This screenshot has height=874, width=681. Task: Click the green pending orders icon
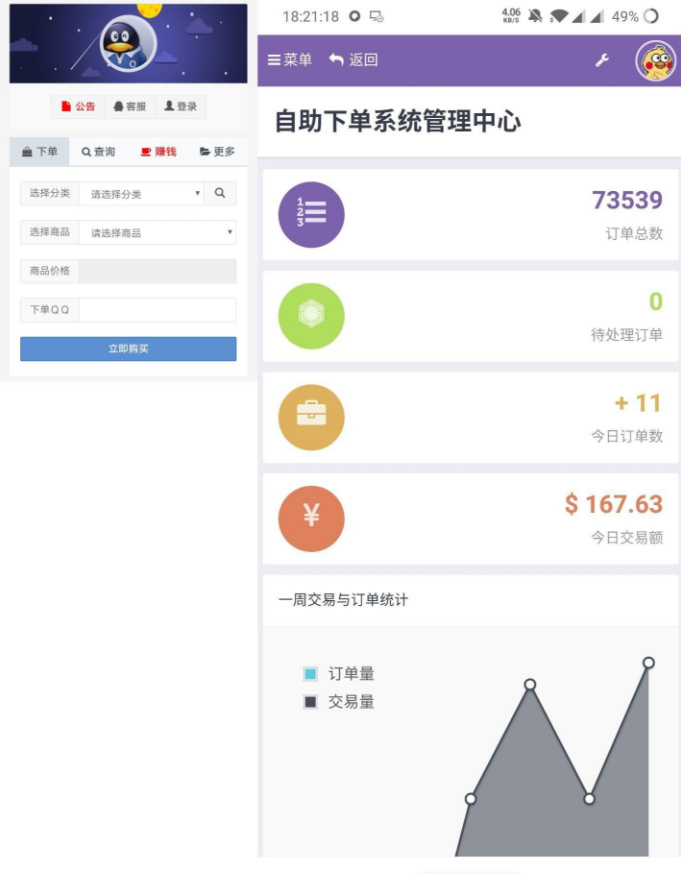[x=311, y=316]
